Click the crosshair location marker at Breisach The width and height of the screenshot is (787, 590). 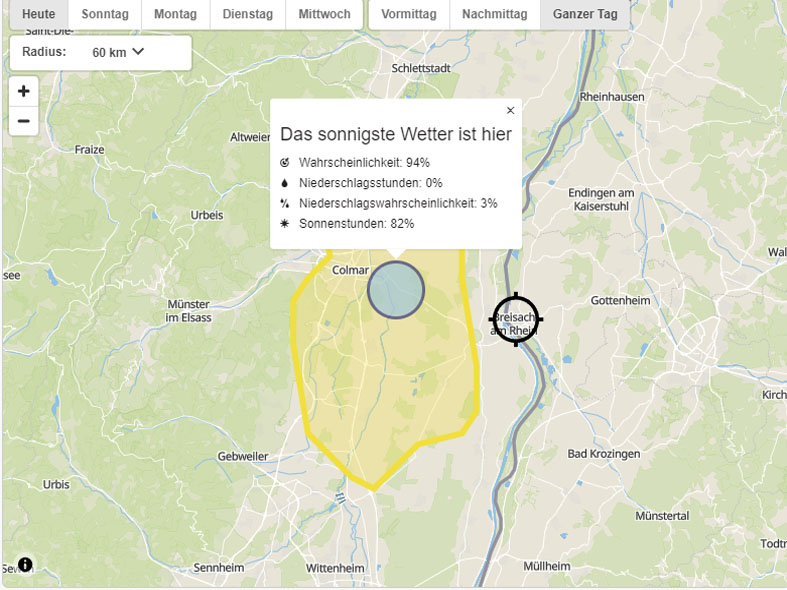coord(516,319)
